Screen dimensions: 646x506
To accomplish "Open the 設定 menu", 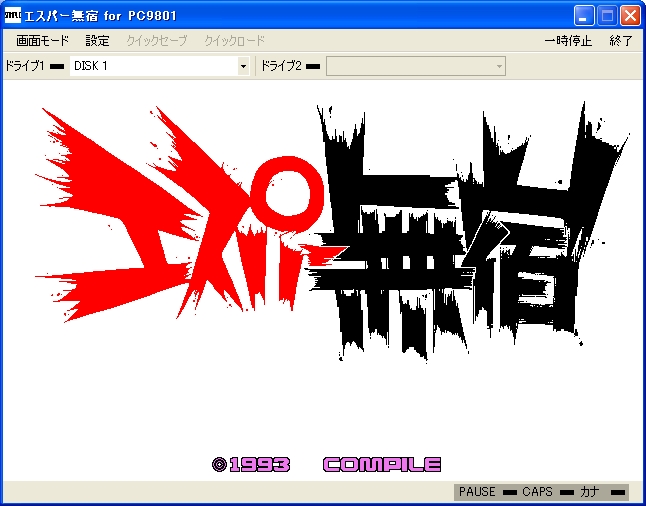I will click(98, 41).
